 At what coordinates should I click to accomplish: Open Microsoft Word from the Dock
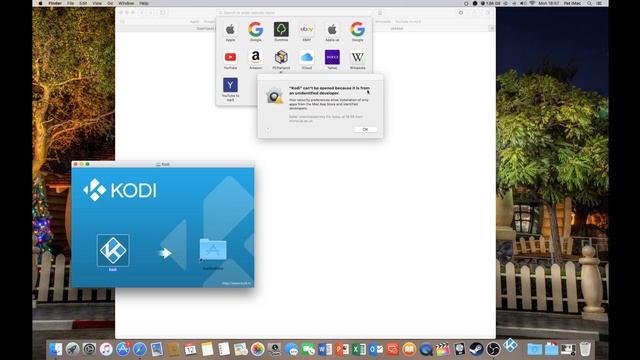pos(325,349)
